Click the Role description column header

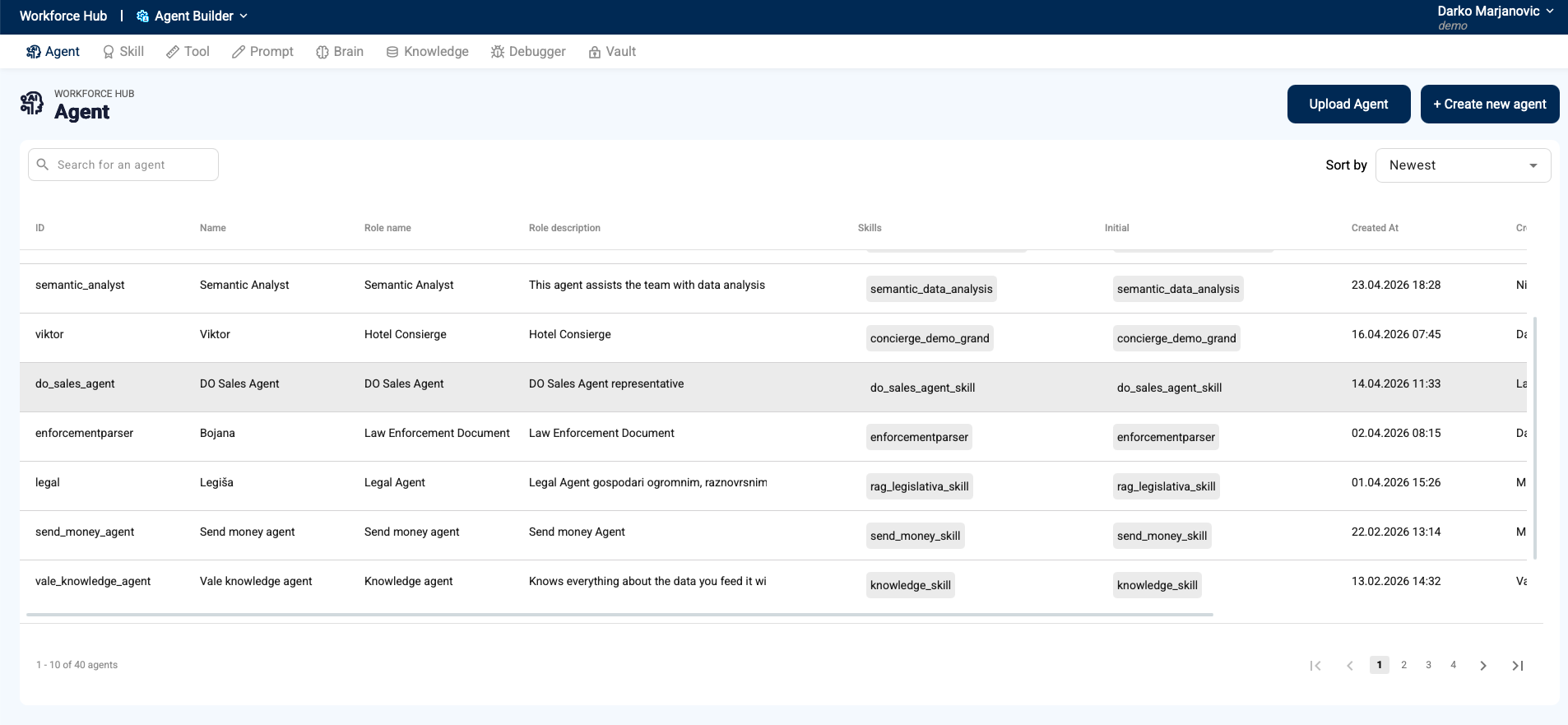[564, 228]
